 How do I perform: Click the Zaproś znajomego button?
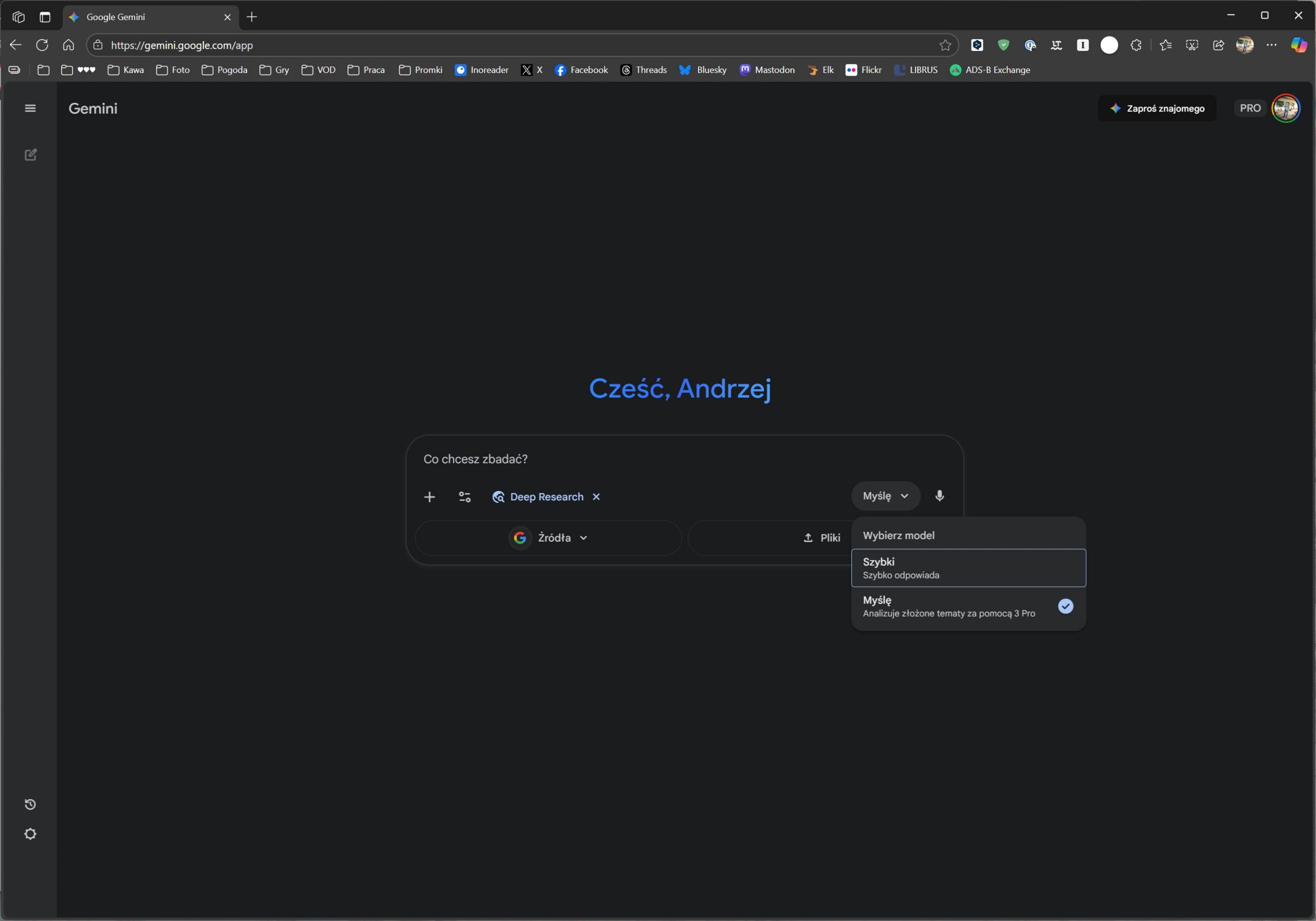point(1157,109)
